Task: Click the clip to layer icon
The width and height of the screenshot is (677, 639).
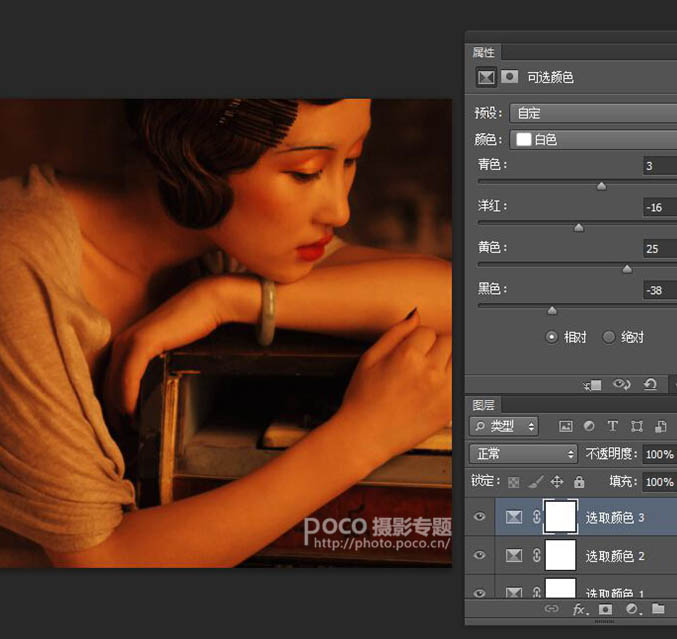Action: [x=593, y=384]
